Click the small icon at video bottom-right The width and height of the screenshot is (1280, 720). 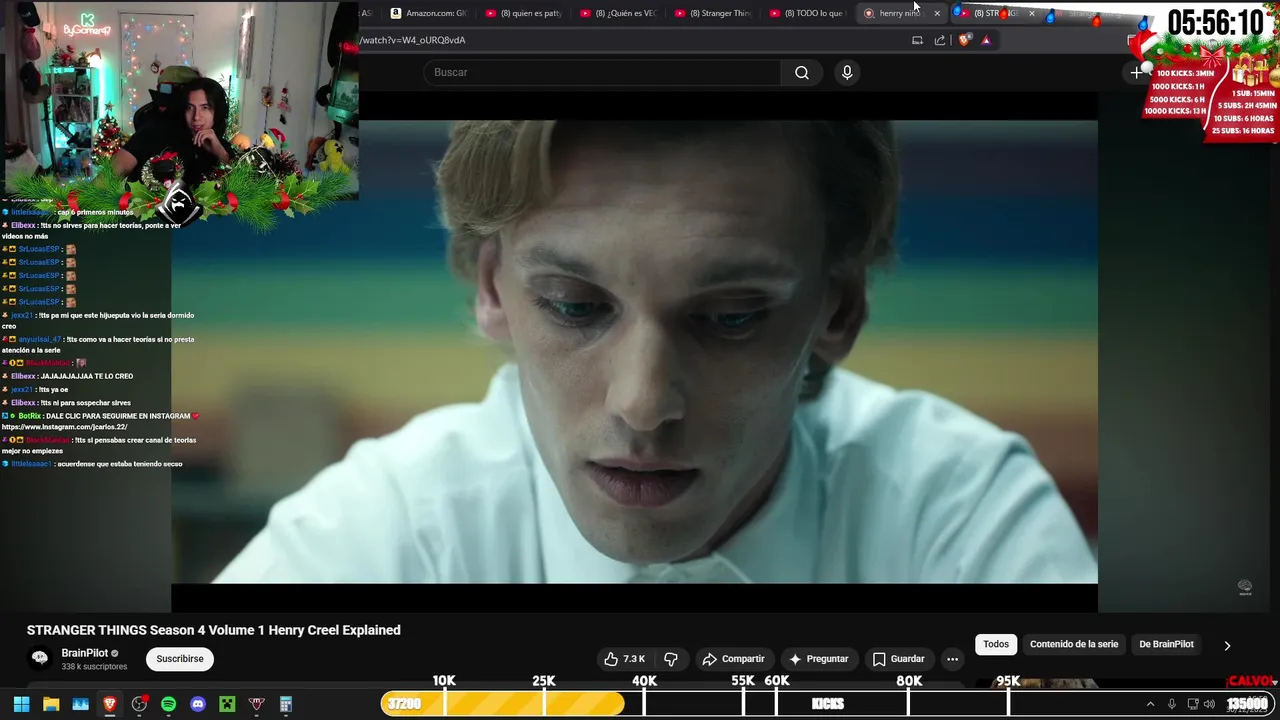pos(1245,587)
